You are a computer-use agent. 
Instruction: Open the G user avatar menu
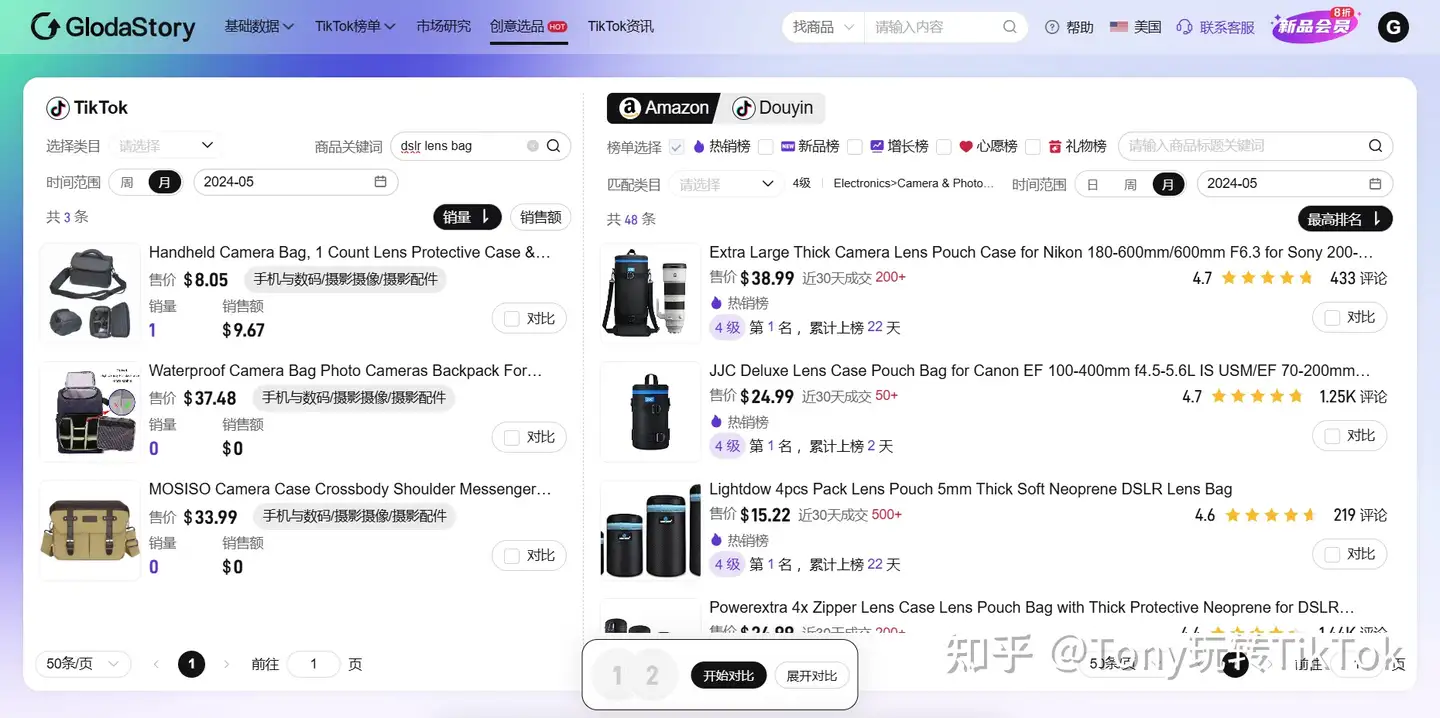[x=1393, y=28]
